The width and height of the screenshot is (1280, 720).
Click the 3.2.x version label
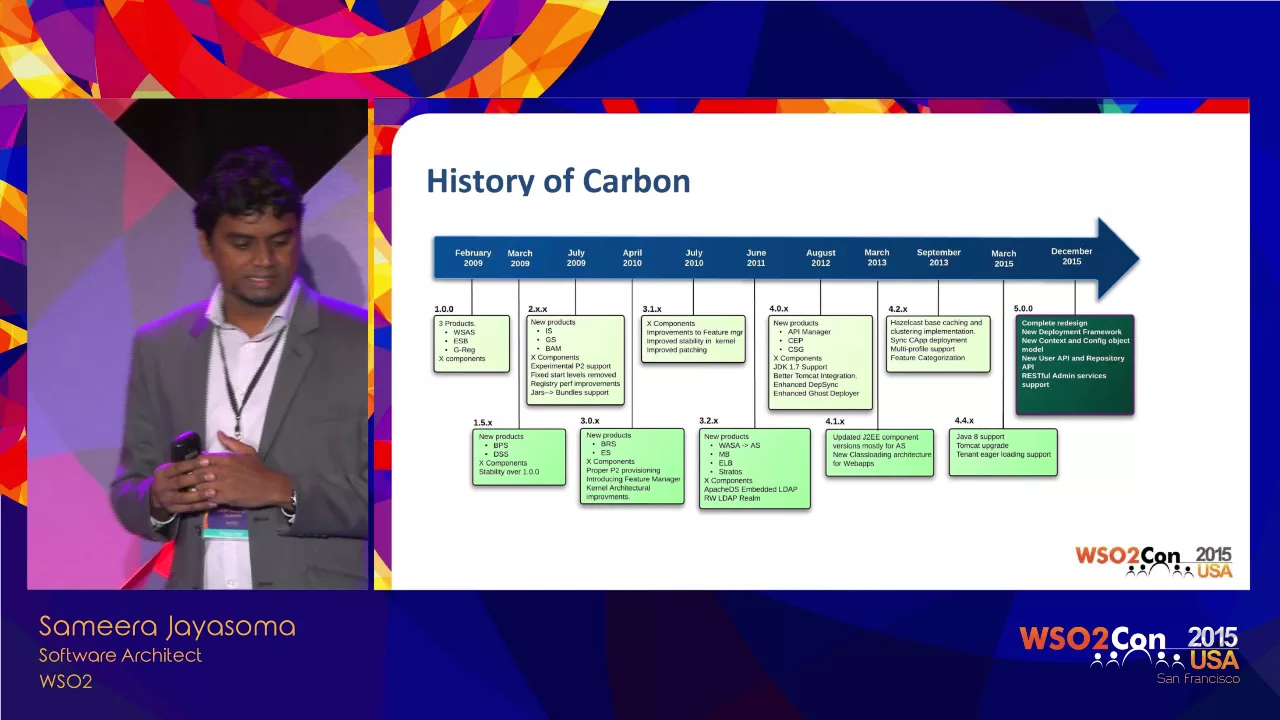pos(709,421)
